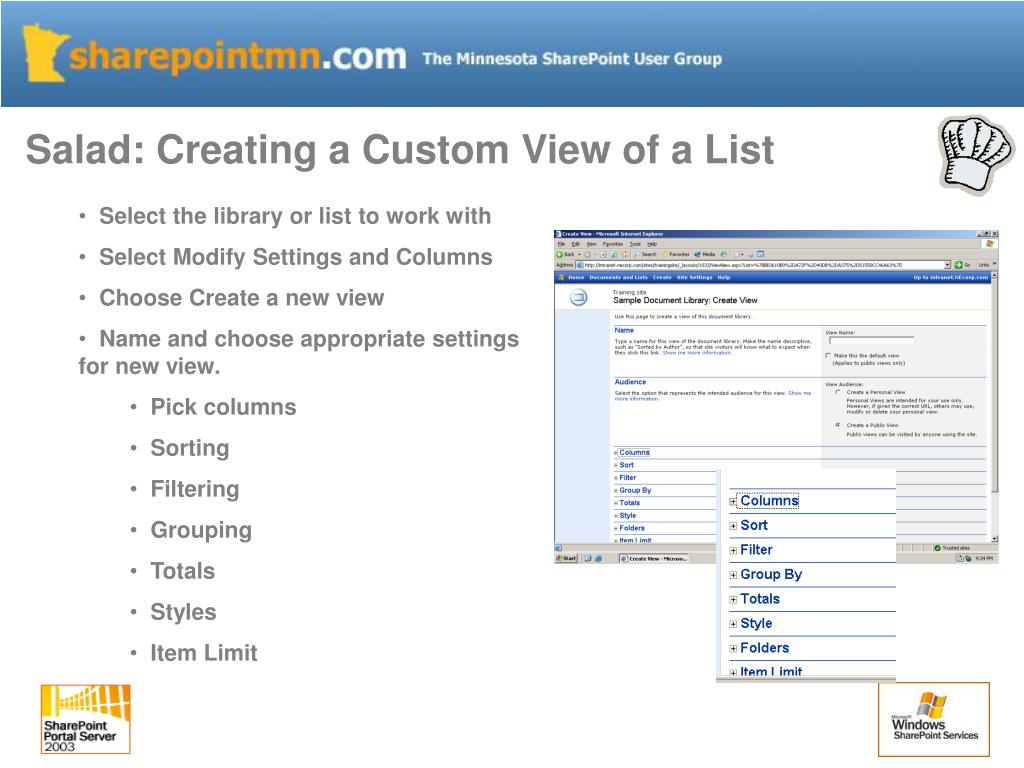Click the page icon in Address bar

point(580,265)
